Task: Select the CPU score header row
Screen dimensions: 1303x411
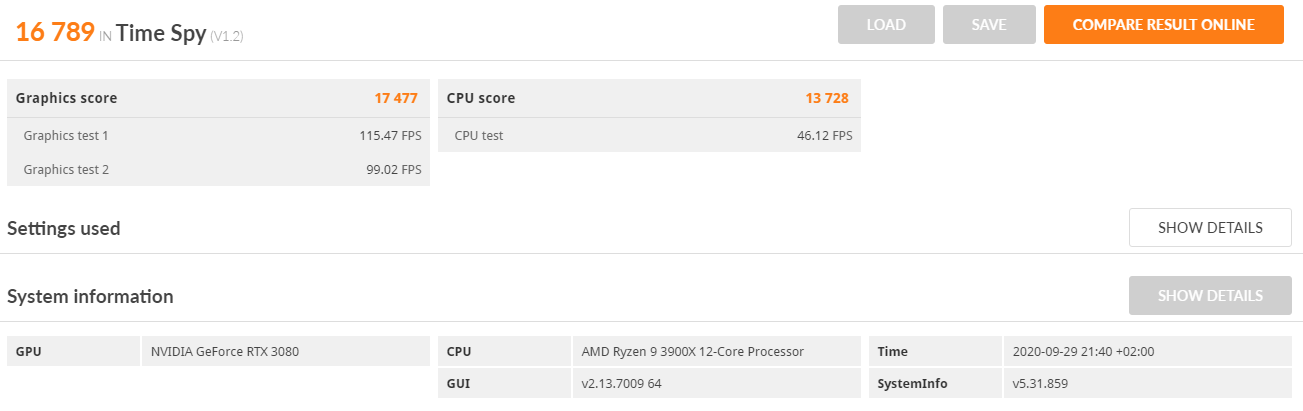Action: coord(649,98)
